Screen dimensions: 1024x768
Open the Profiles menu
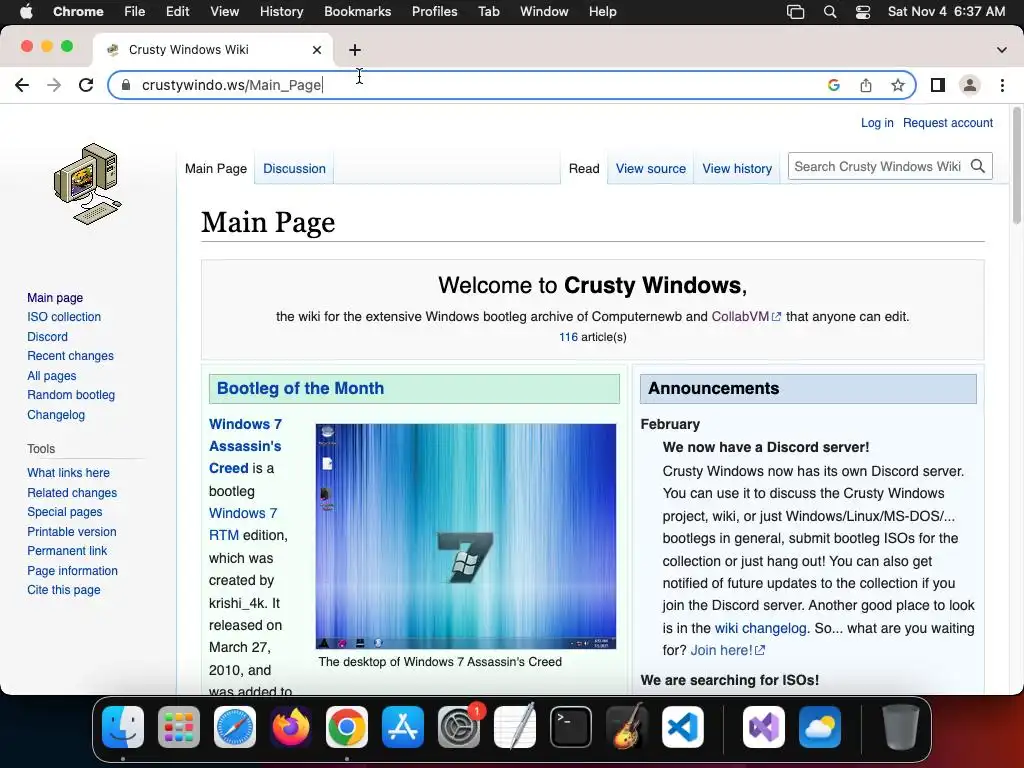click(x=435, y=12)
